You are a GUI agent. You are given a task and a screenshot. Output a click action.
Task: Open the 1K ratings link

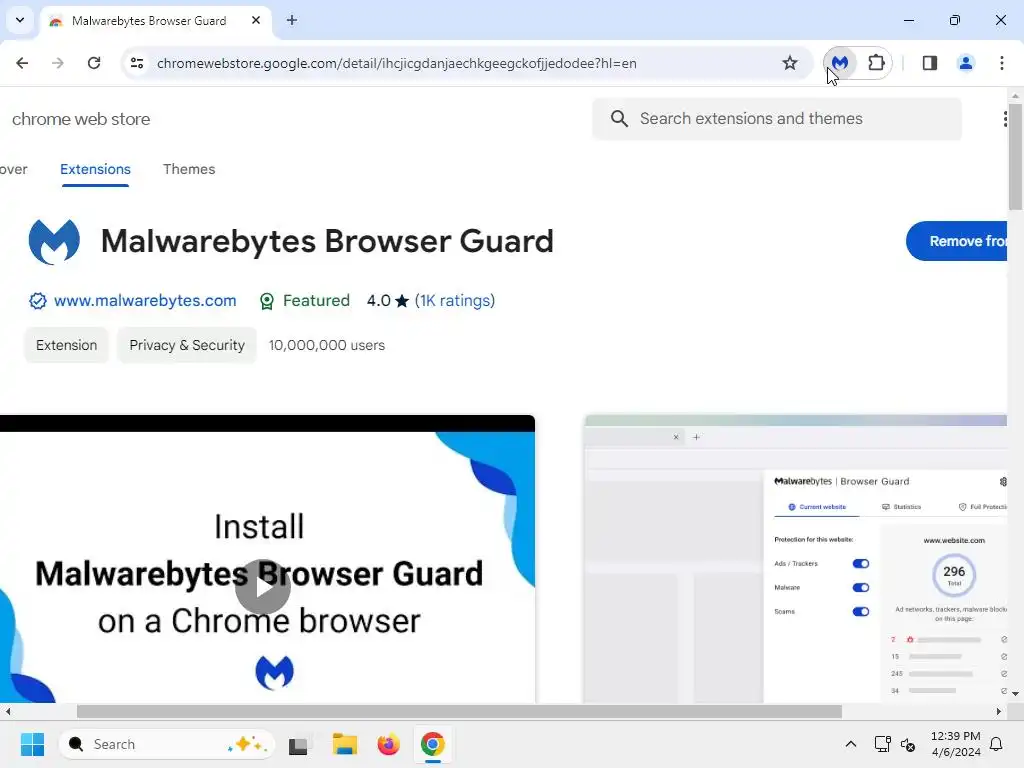coord(455,300)
